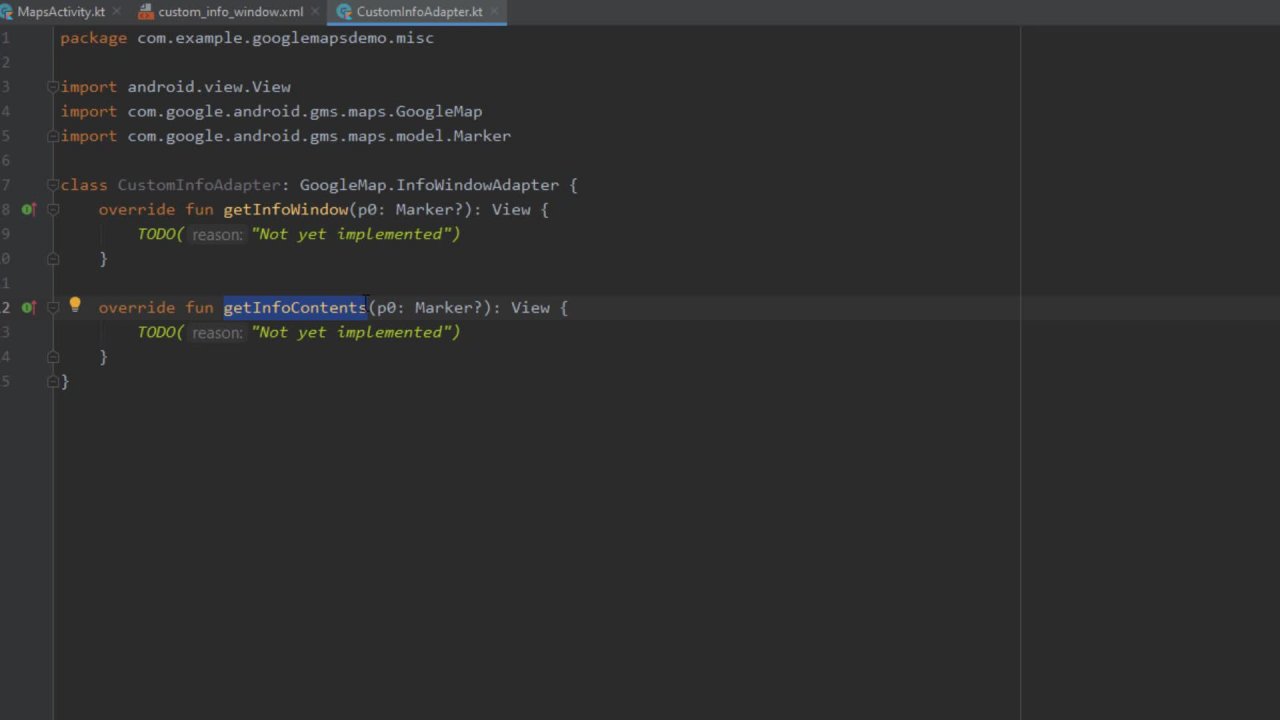
Task: Click the yellow lightbulb quick-fix icon
Action: point(75,306)
